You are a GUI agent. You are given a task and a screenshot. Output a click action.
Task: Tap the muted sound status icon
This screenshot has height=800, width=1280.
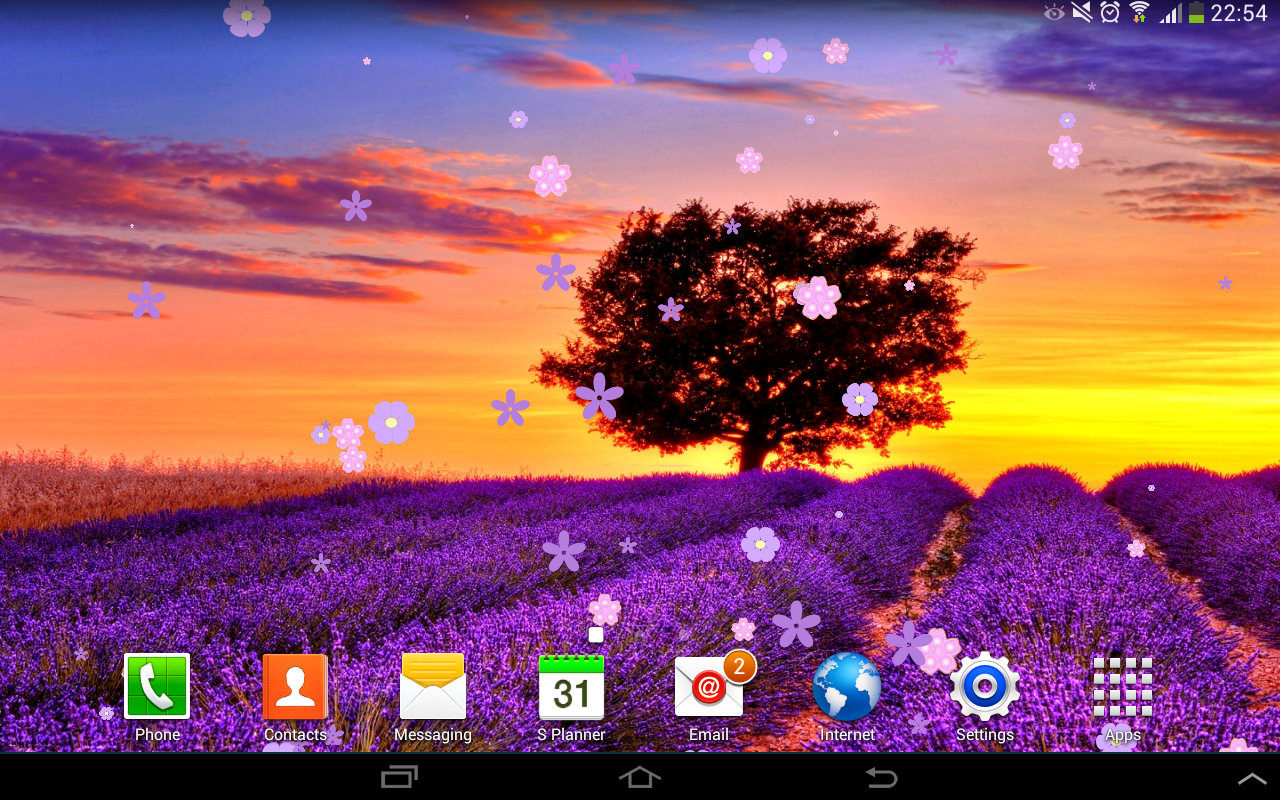point(1082,12)
